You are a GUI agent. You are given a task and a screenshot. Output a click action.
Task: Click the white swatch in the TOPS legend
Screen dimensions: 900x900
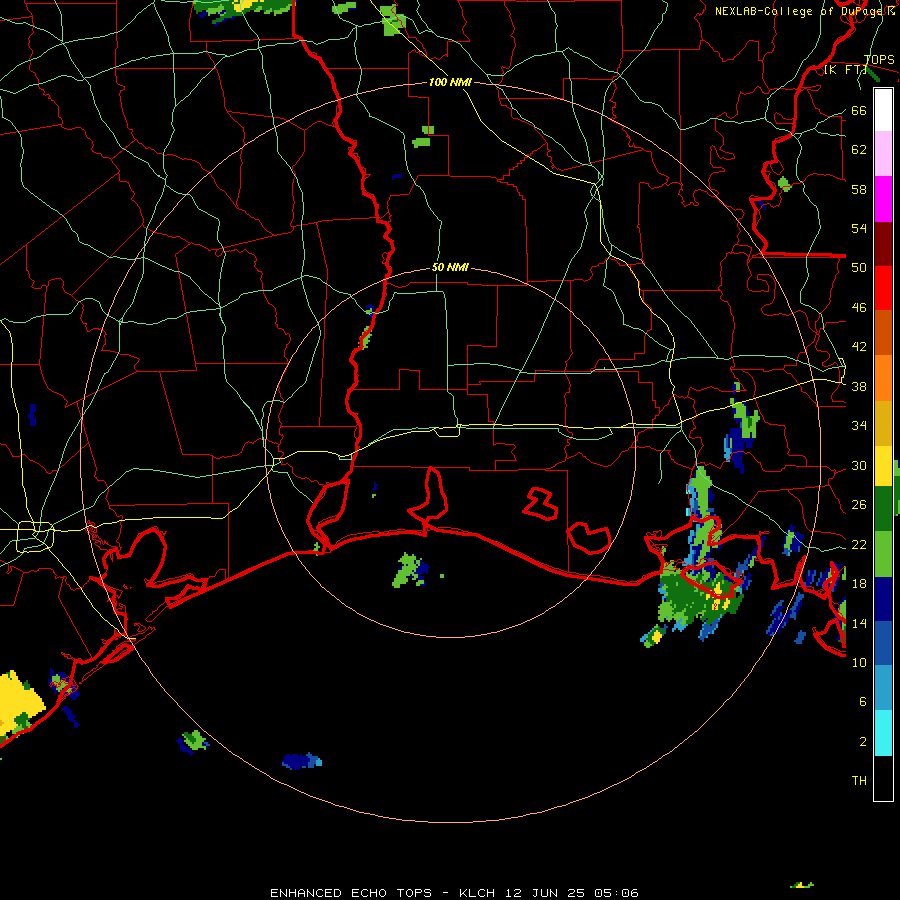point(883,110)
